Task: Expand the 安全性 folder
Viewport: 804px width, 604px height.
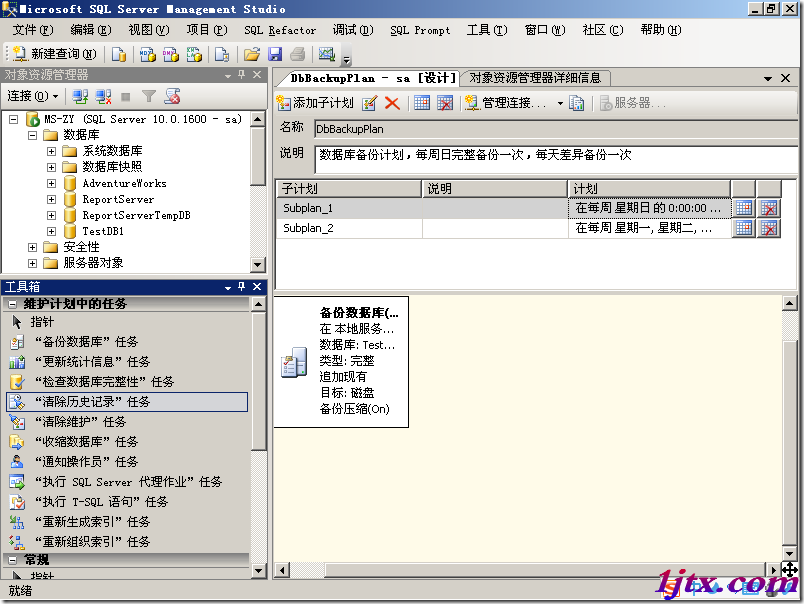Action: tap(32, 247)
